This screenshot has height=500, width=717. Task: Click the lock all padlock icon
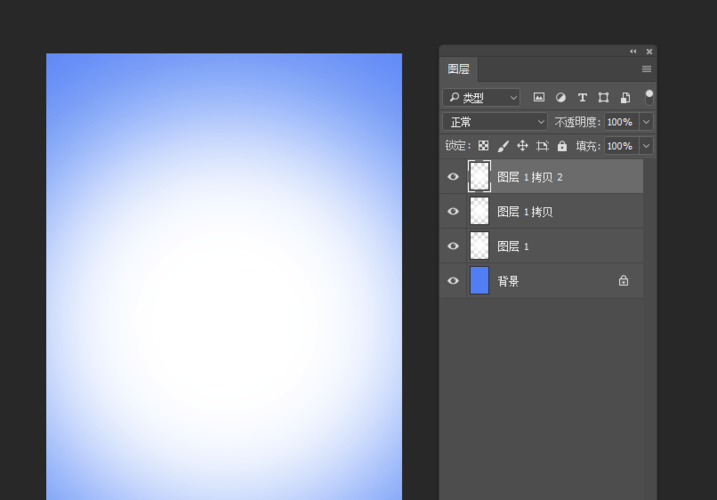click(x=562, y=146)
